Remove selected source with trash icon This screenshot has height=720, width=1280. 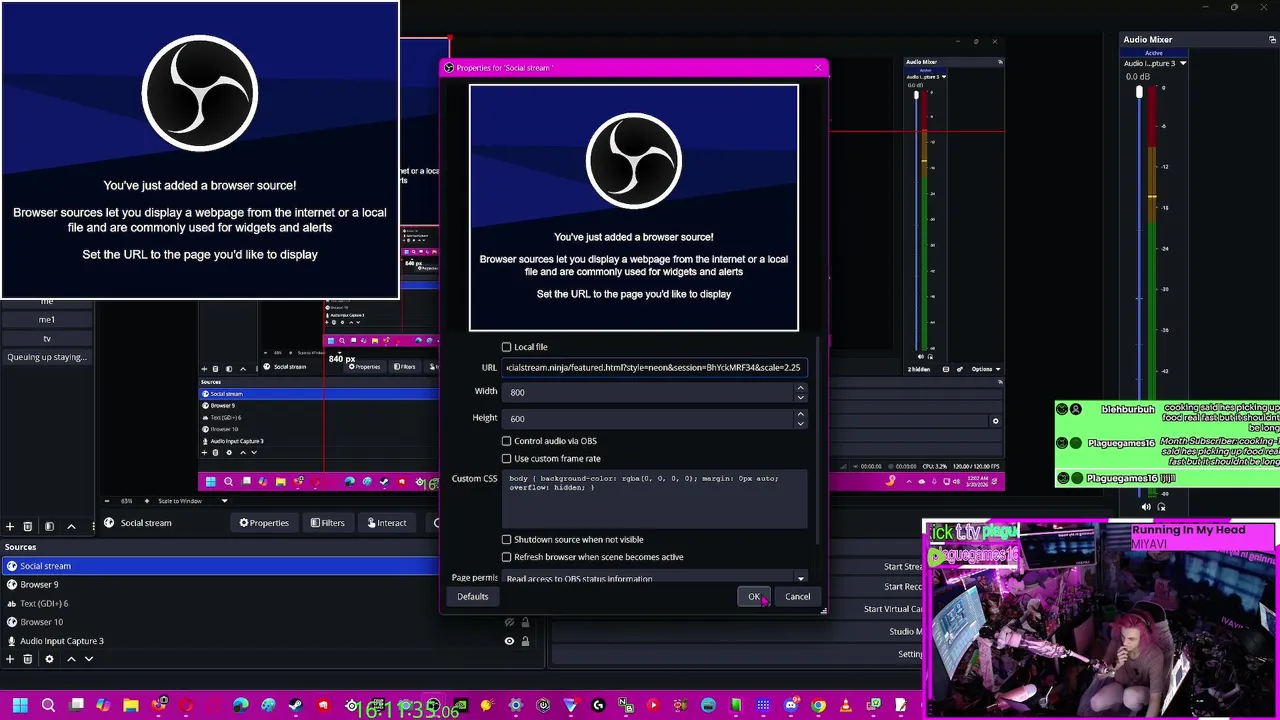point(28,659)
